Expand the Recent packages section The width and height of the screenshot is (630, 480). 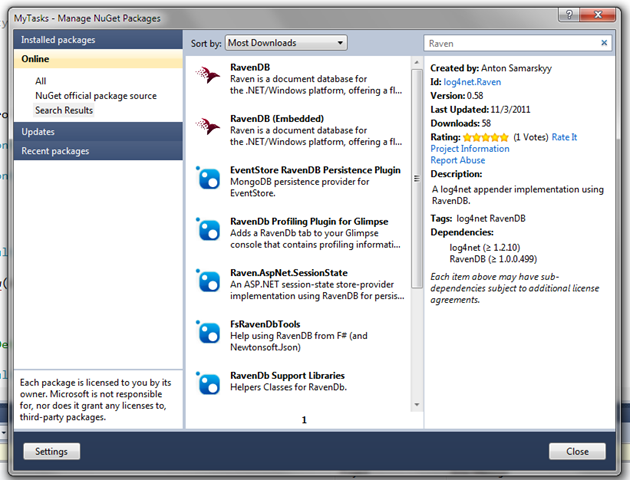[98, 151]
